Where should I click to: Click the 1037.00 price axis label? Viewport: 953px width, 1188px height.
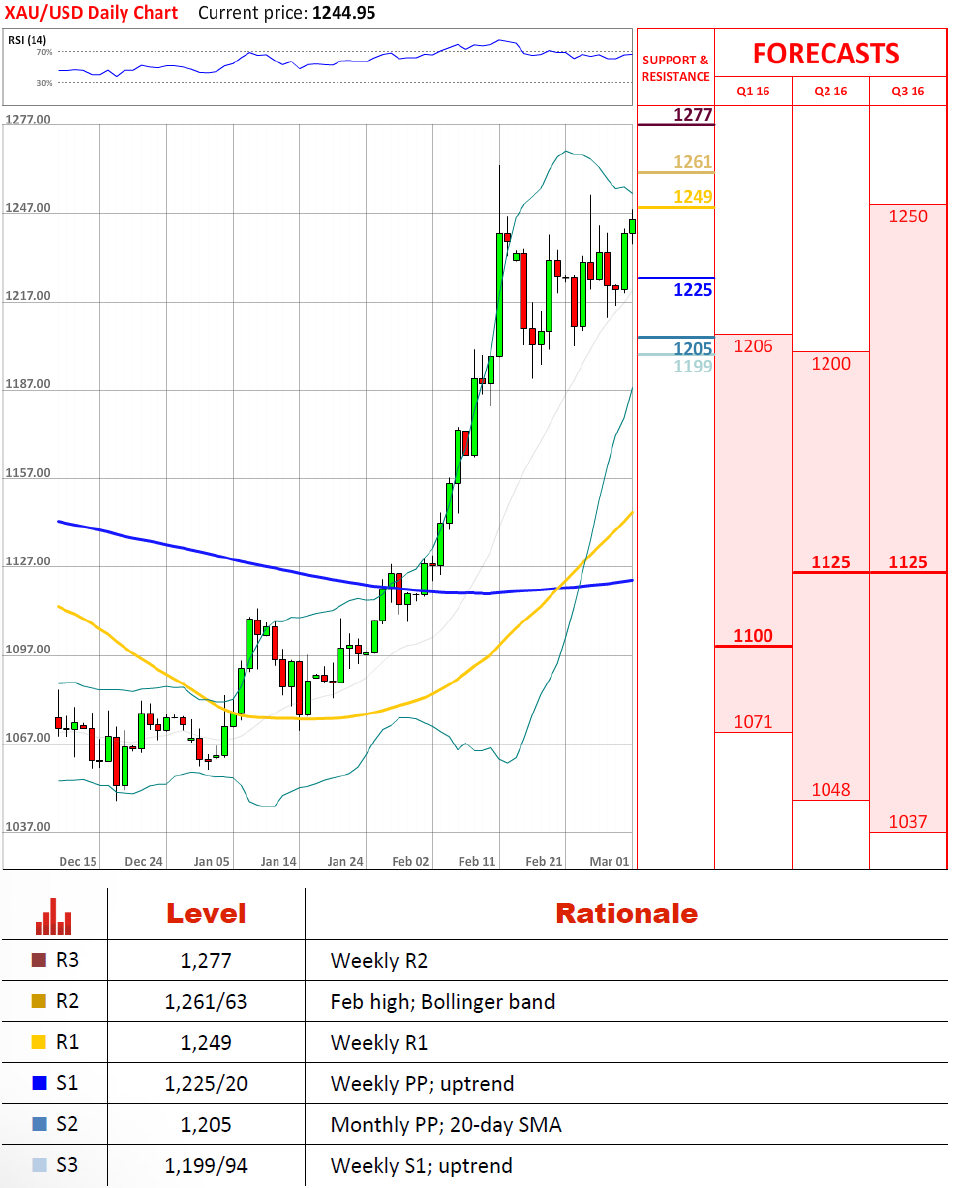pos(28,827)
